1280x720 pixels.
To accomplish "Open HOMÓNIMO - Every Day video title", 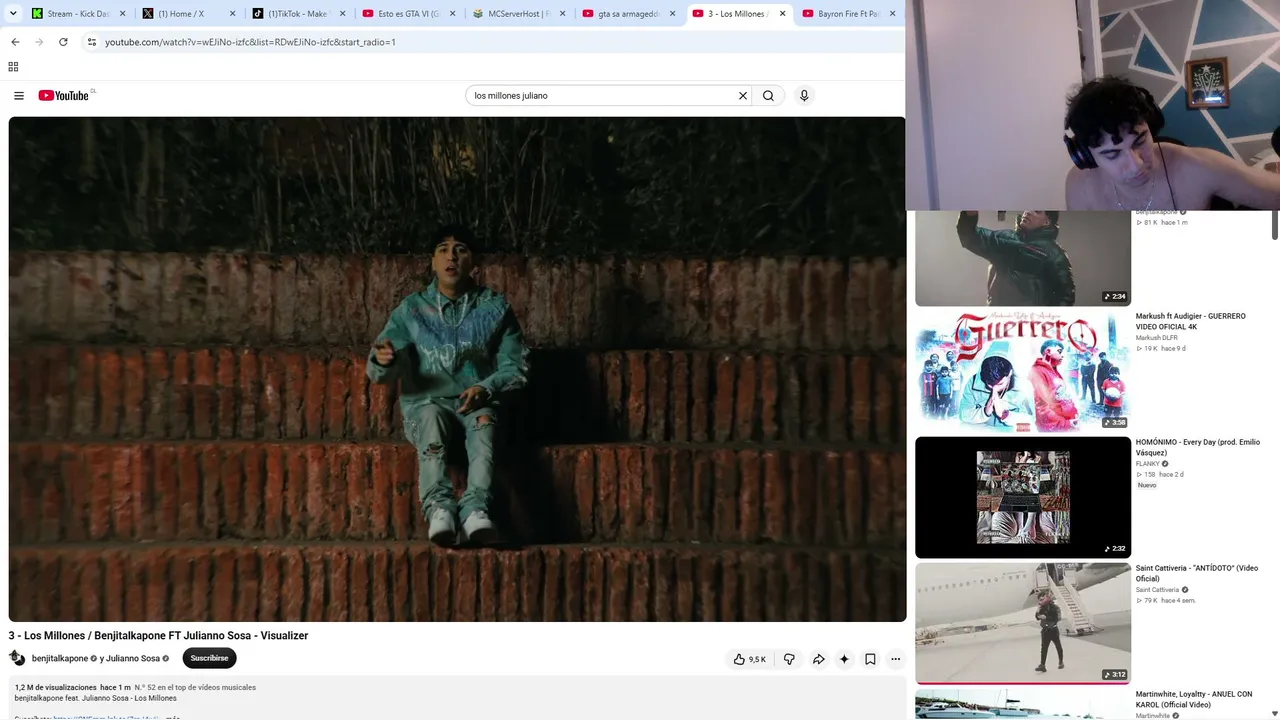I will click(x=1198, y=447).
